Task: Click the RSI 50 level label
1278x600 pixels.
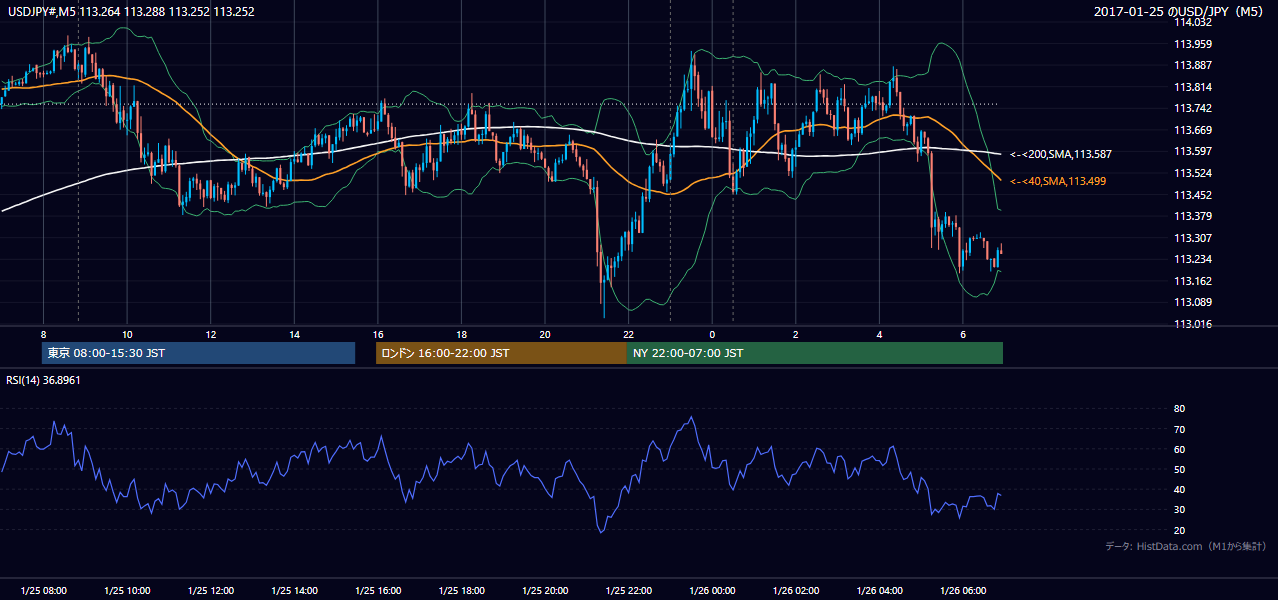Action: (1179, 469)
